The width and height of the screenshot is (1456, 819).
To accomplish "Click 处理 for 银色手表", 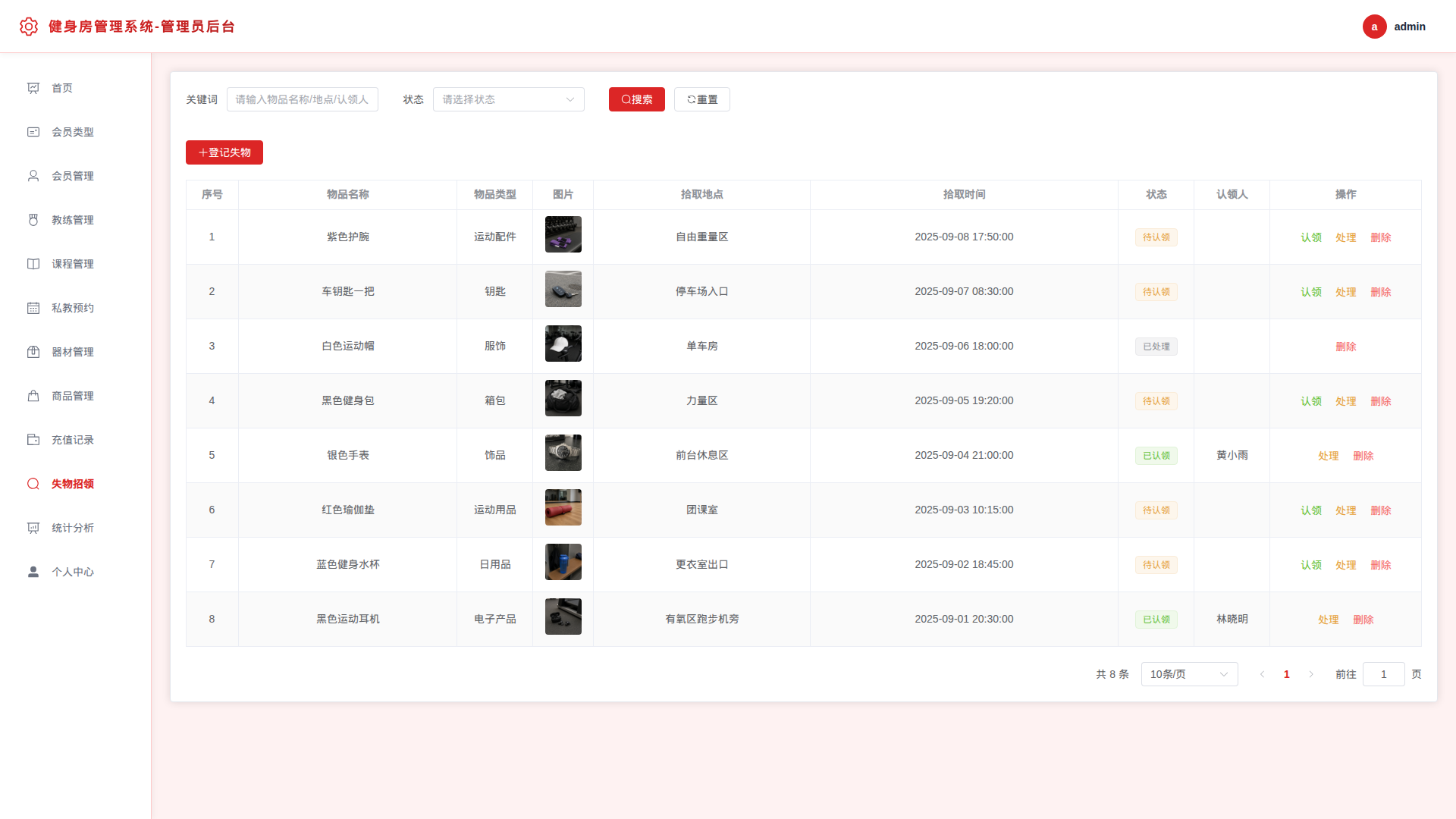I will click(x=1329, y=456).
